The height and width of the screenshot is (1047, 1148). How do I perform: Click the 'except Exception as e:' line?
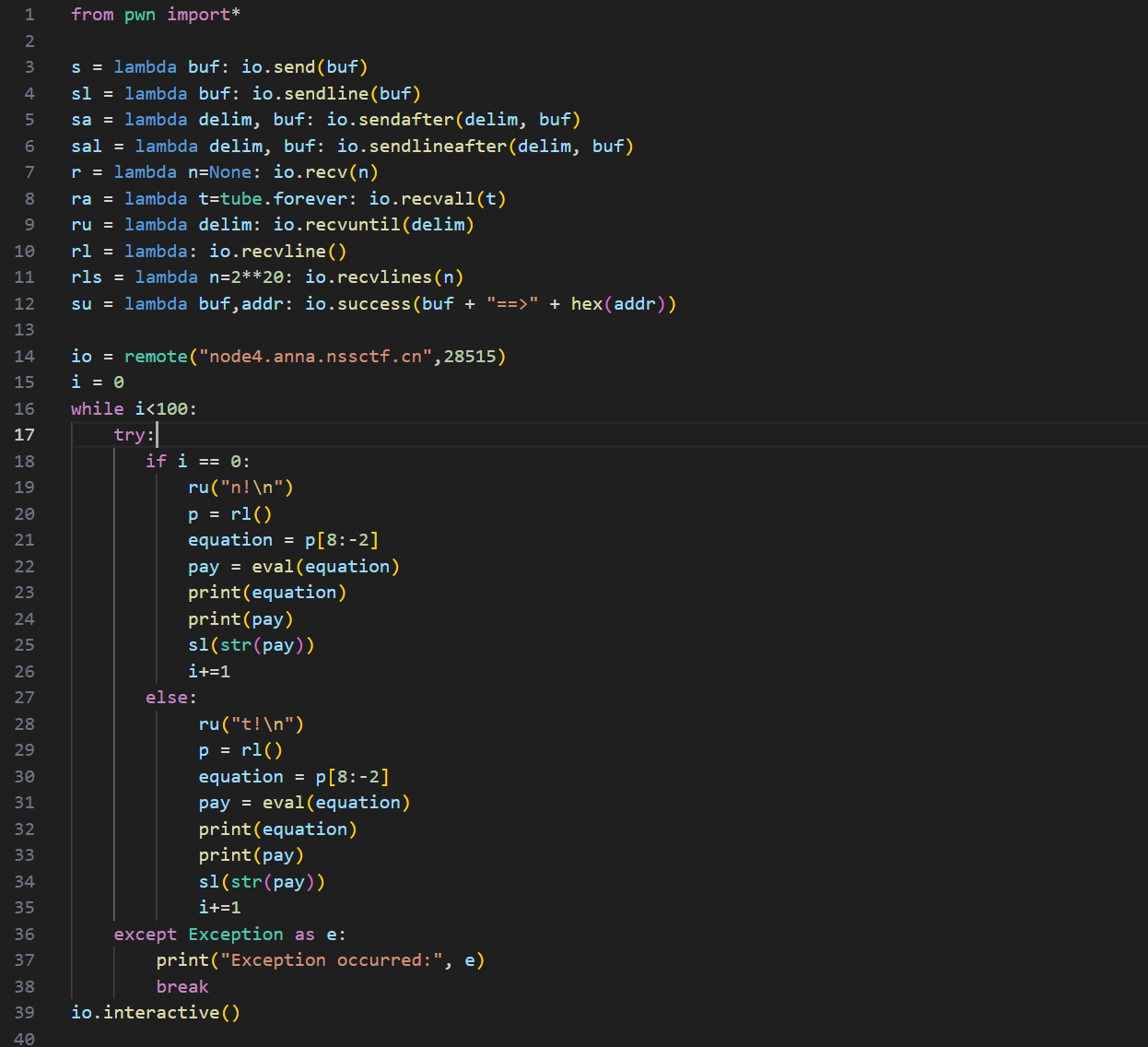[x=229, y=935]
